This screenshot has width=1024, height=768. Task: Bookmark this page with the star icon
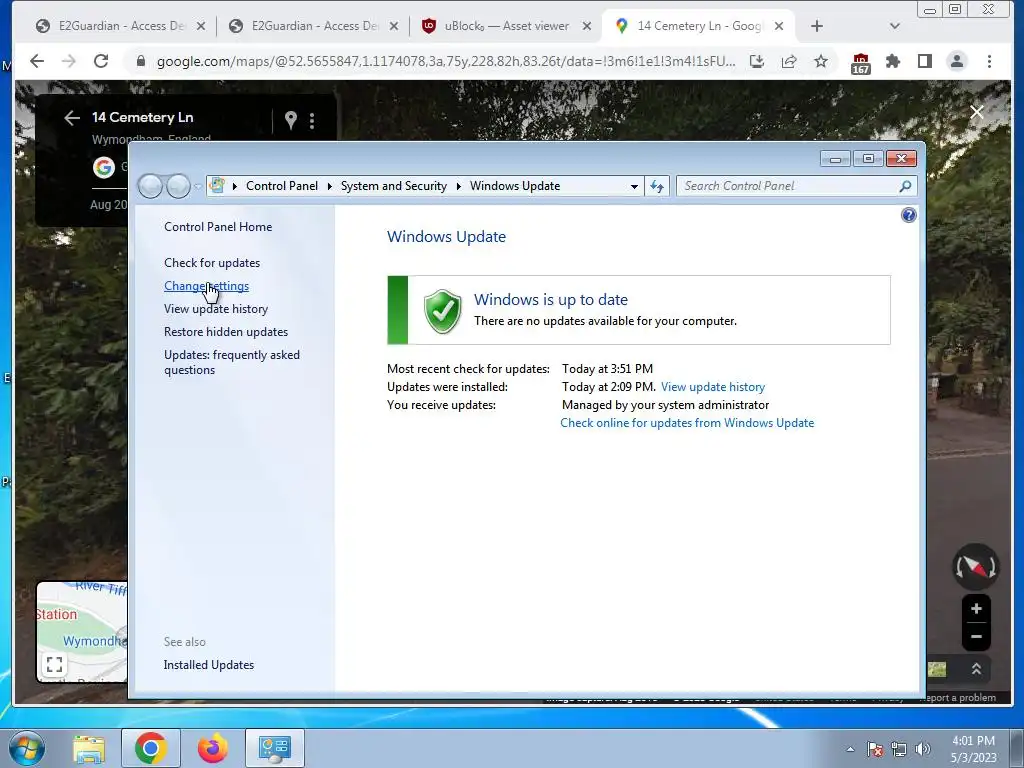pyautogui.click(x=821, y=61)
